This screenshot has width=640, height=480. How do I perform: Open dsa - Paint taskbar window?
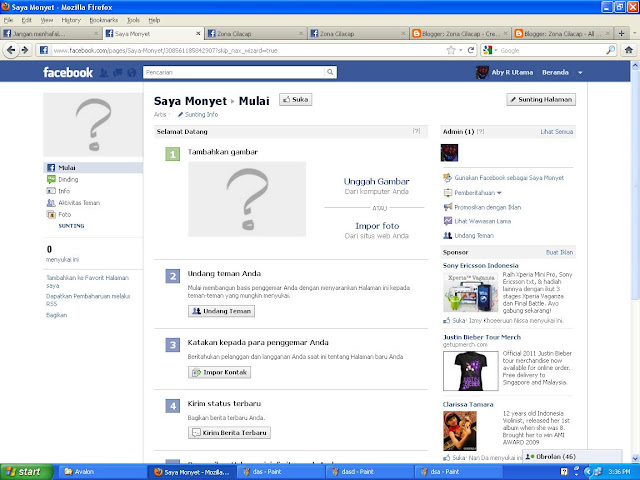tap(458, 472)
